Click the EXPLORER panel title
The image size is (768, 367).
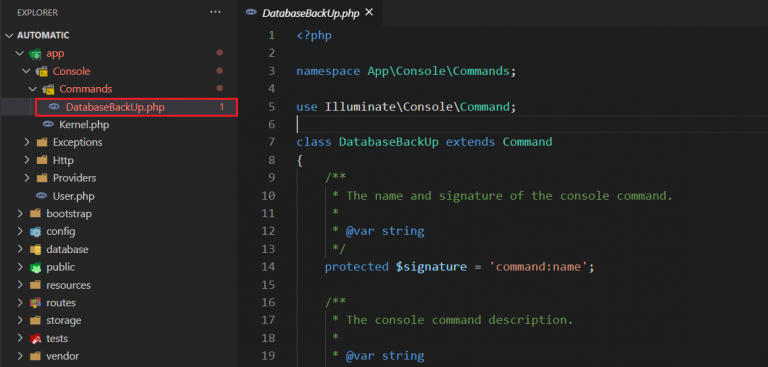click(x=37, y=12)
